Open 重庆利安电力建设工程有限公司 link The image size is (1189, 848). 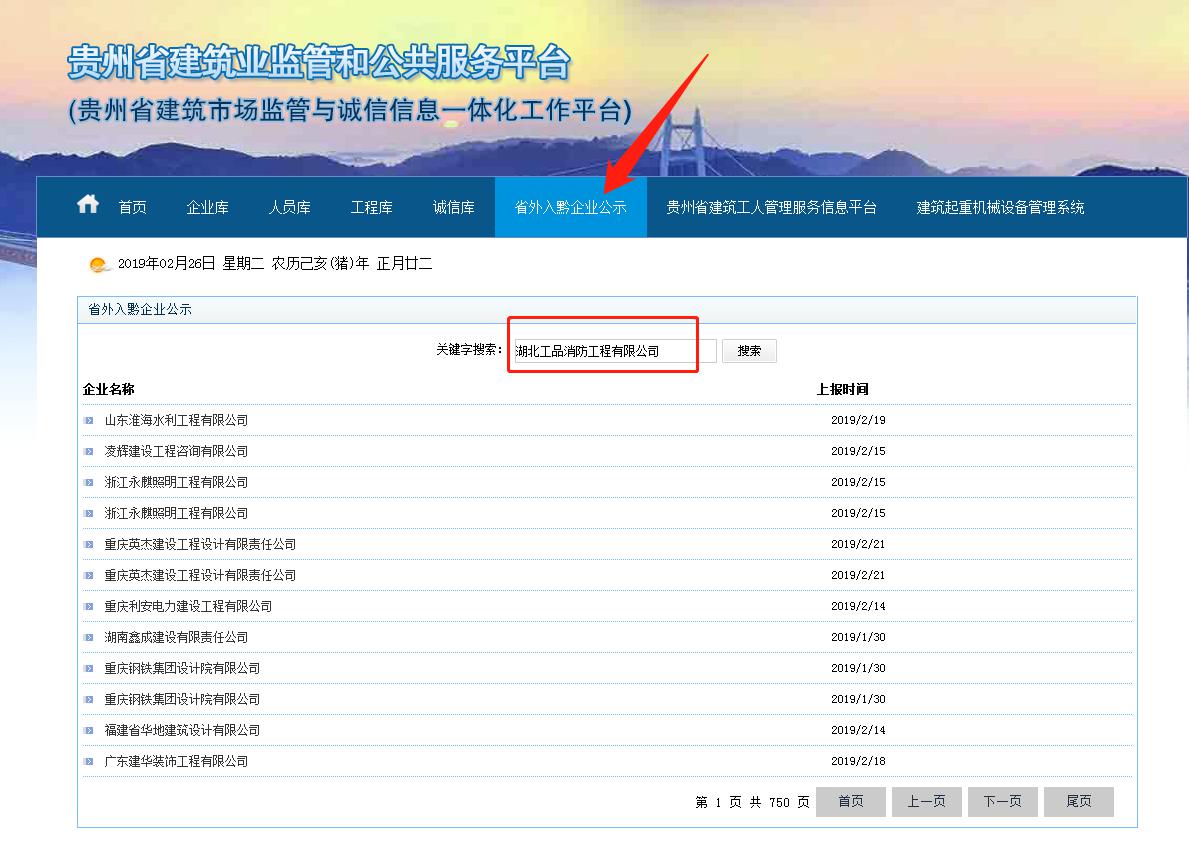pyautogui.click(x=188, y=607)
